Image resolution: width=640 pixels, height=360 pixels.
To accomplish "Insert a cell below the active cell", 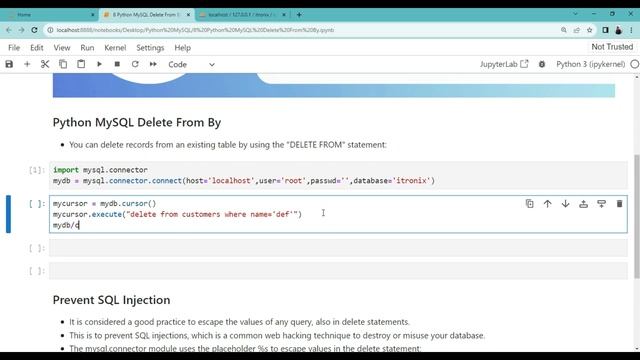I will 601,204.
